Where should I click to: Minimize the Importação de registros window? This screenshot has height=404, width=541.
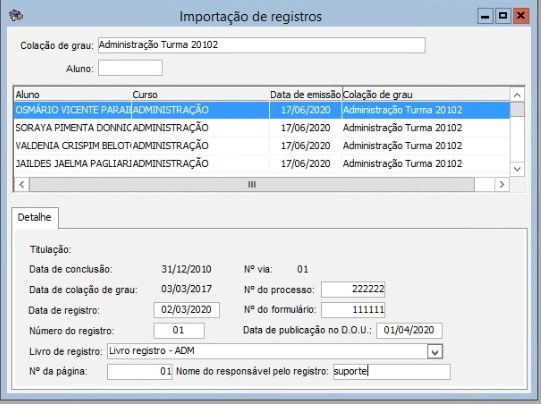click(485, 16)
